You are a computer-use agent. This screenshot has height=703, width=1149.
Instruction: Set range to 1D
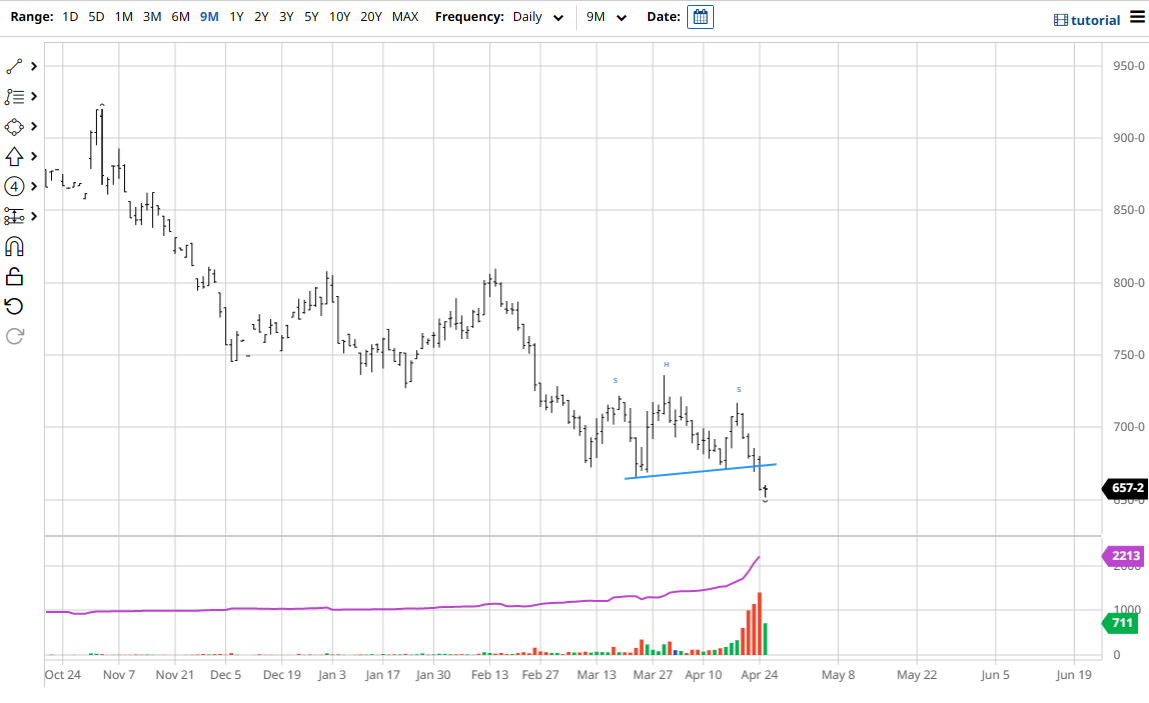coord(70,17)
